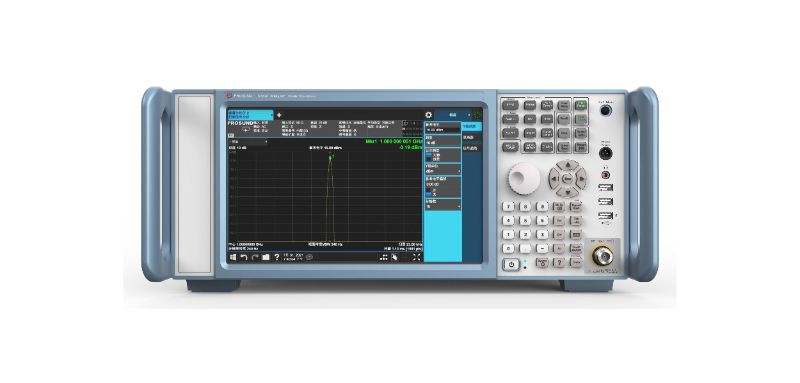The image size is (800, 383).
Task: Toggle the full screen expand icon
Action: point(416,258)
